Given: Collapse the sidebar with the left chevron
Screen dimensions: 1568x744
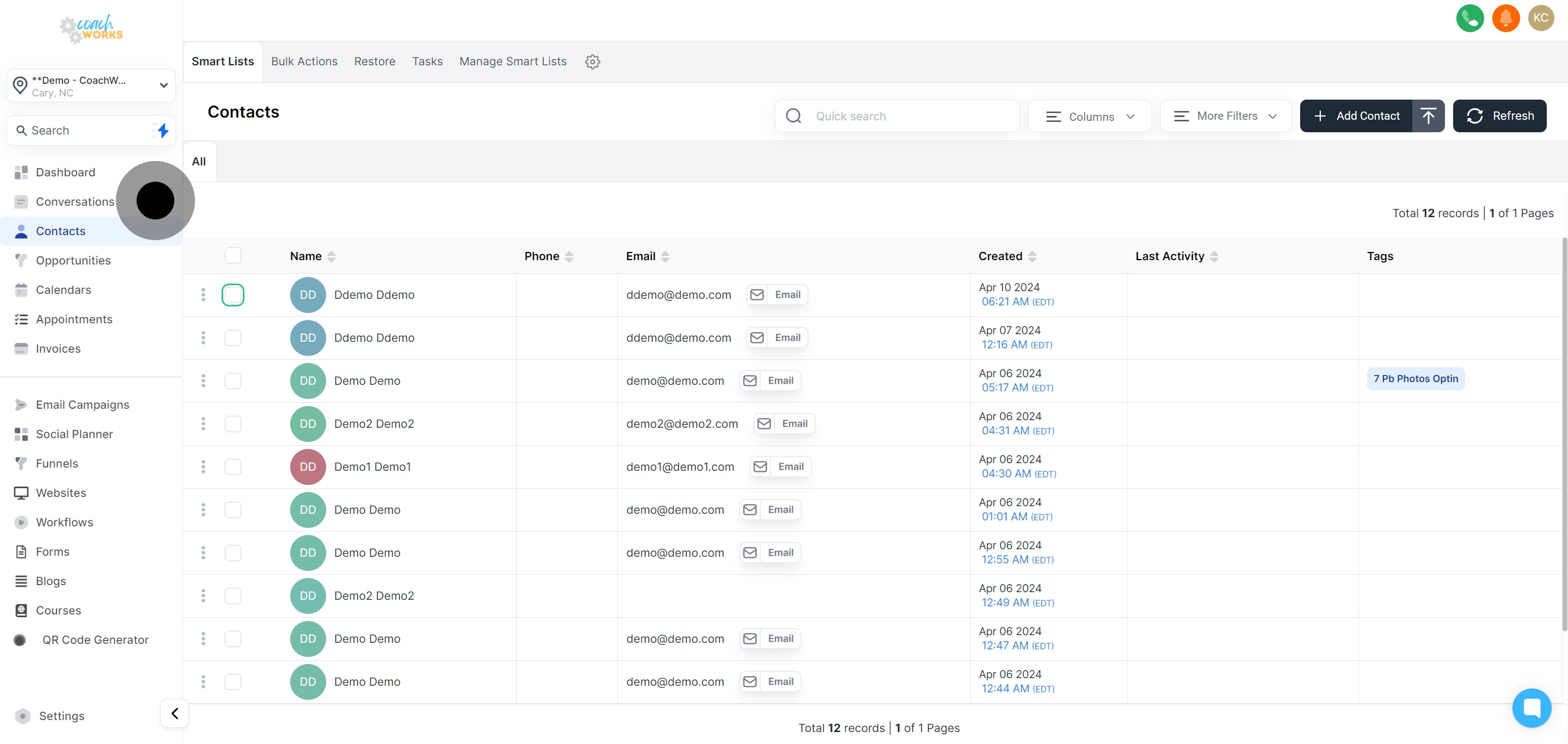Looking at the screenshot, I should click(x=175, y=713).
